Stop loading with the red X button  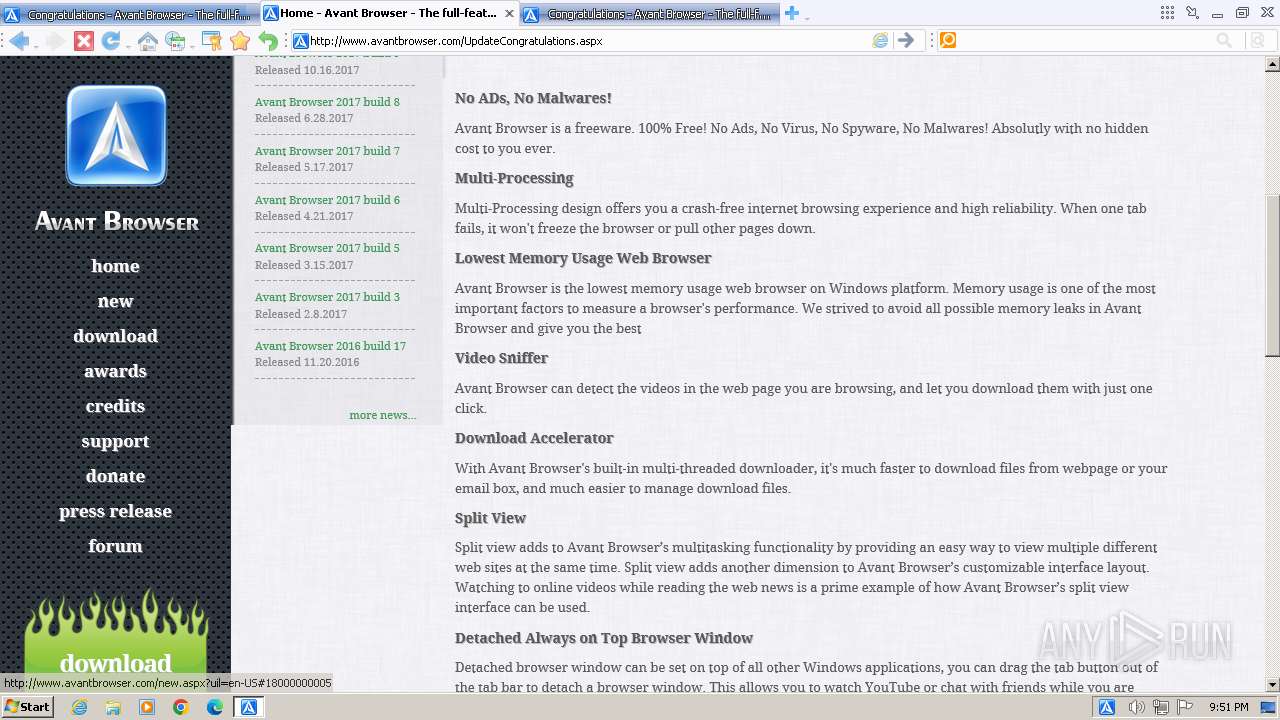(84, 41)
